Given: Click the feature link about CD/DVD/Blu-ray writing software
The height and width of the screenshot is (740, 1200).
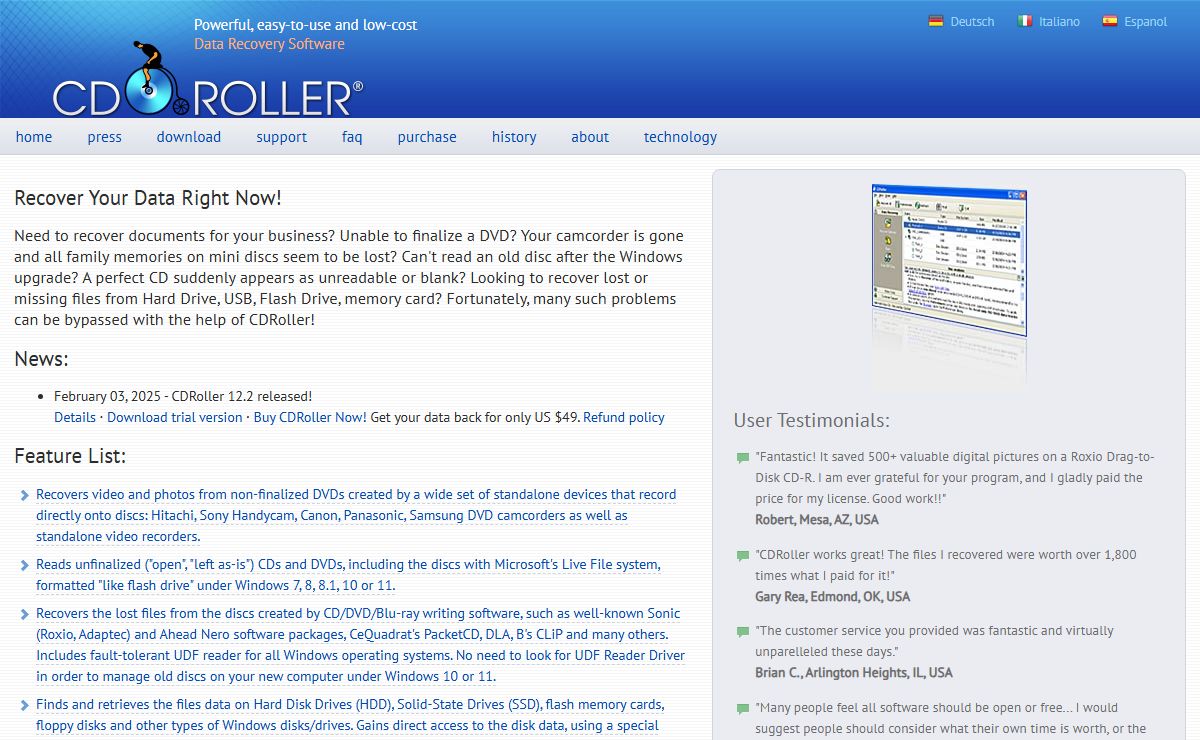Looking at the screenshot, I should pyautogui.click(x=360, y=645).
